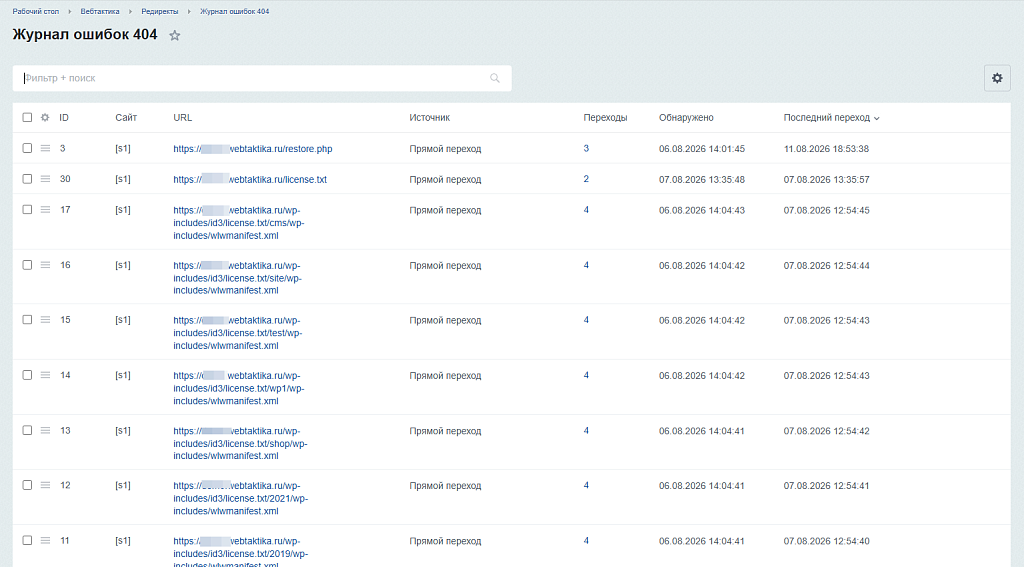This screenshot has height=567, width=1024.
Task: Check the row with ID 11
Action: 27,540
